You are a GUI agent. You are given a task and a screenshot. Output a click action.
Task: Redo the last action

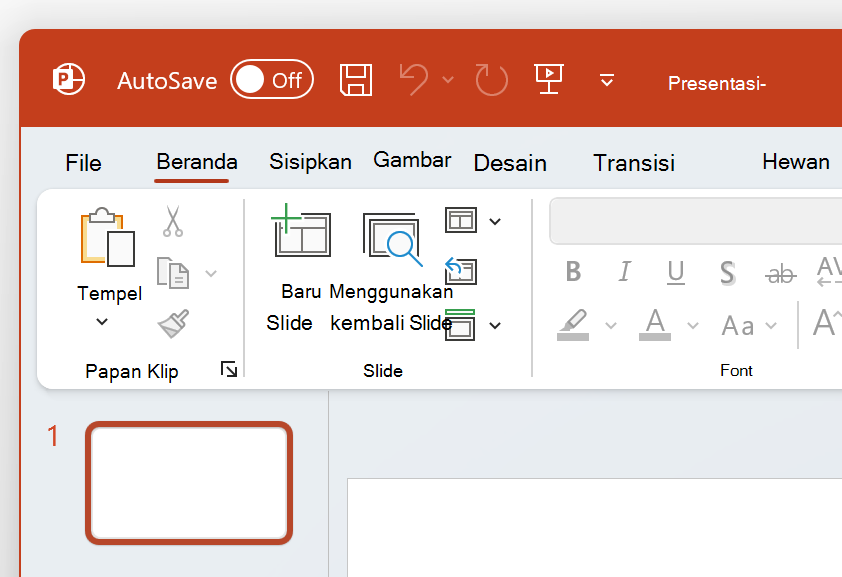491,80
